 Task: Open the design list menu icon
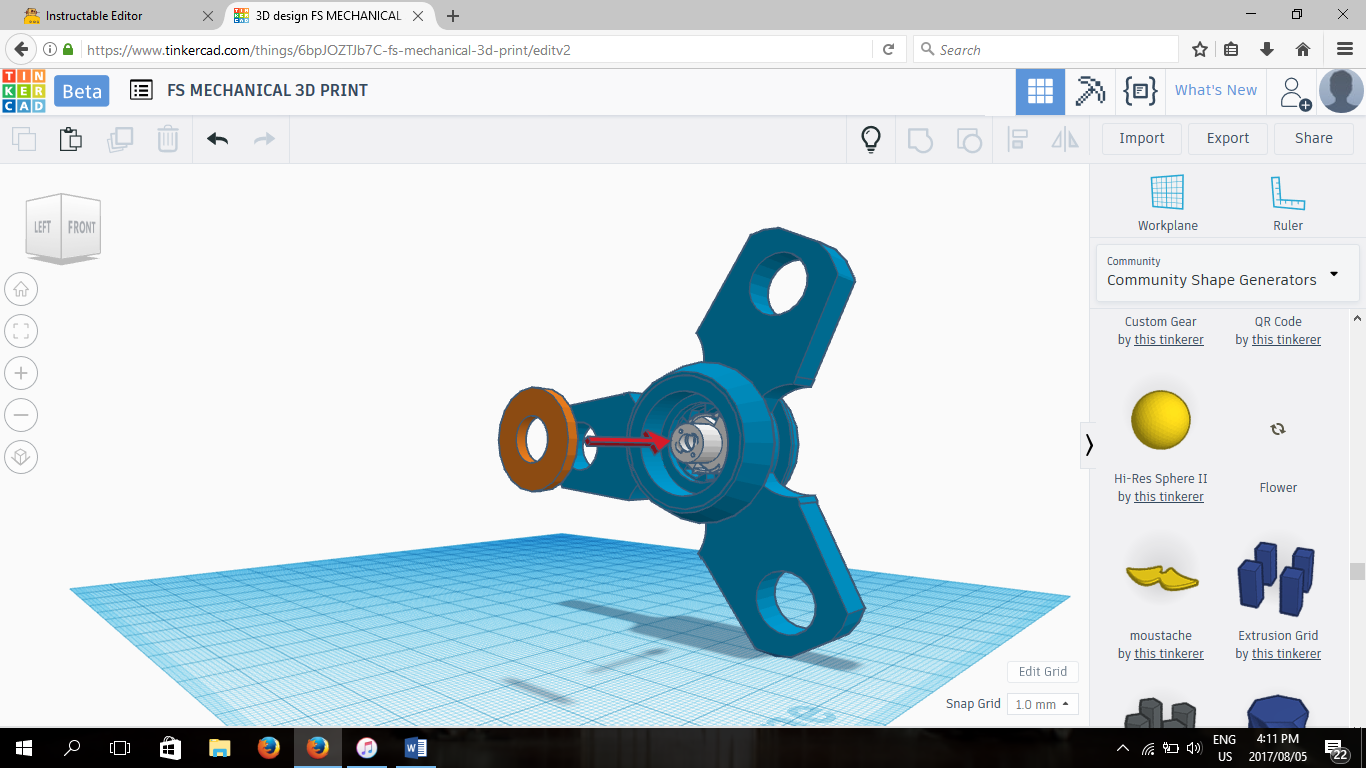[141, 90]
